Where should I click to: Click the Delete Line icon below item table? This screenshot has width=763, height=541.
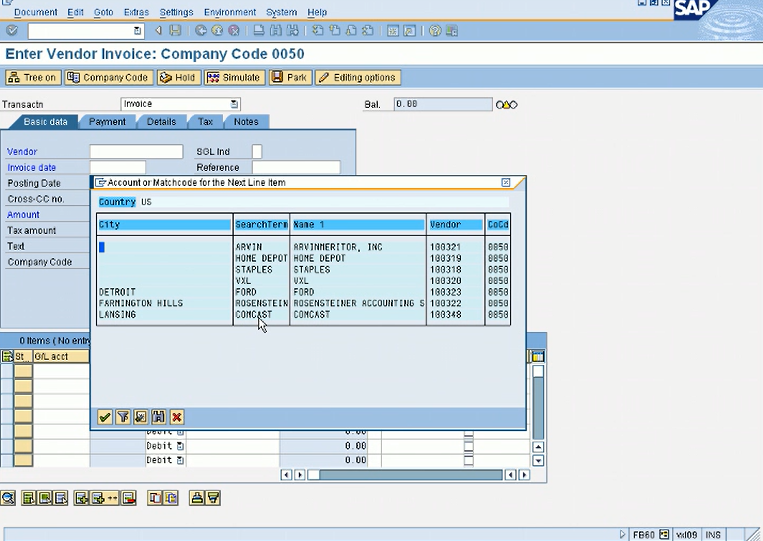[x=128, y=498]
